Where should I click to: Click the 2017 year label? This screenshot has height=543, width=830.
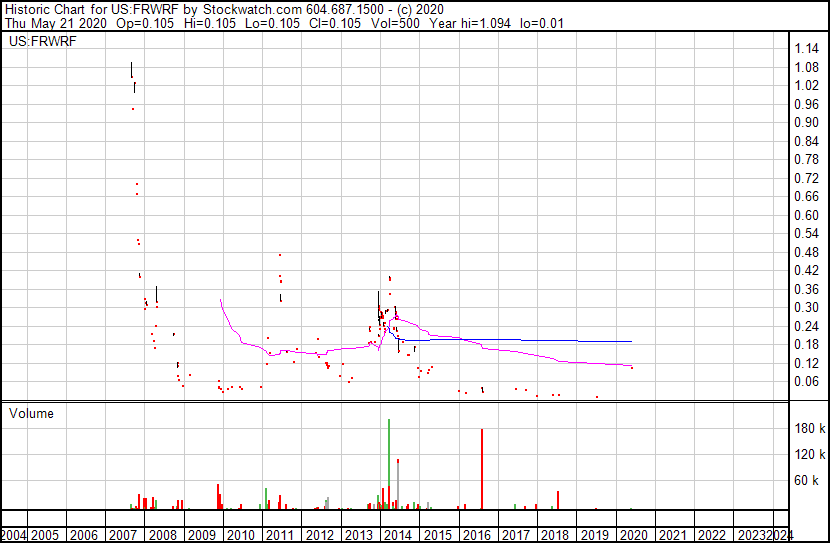click(516, 535)
